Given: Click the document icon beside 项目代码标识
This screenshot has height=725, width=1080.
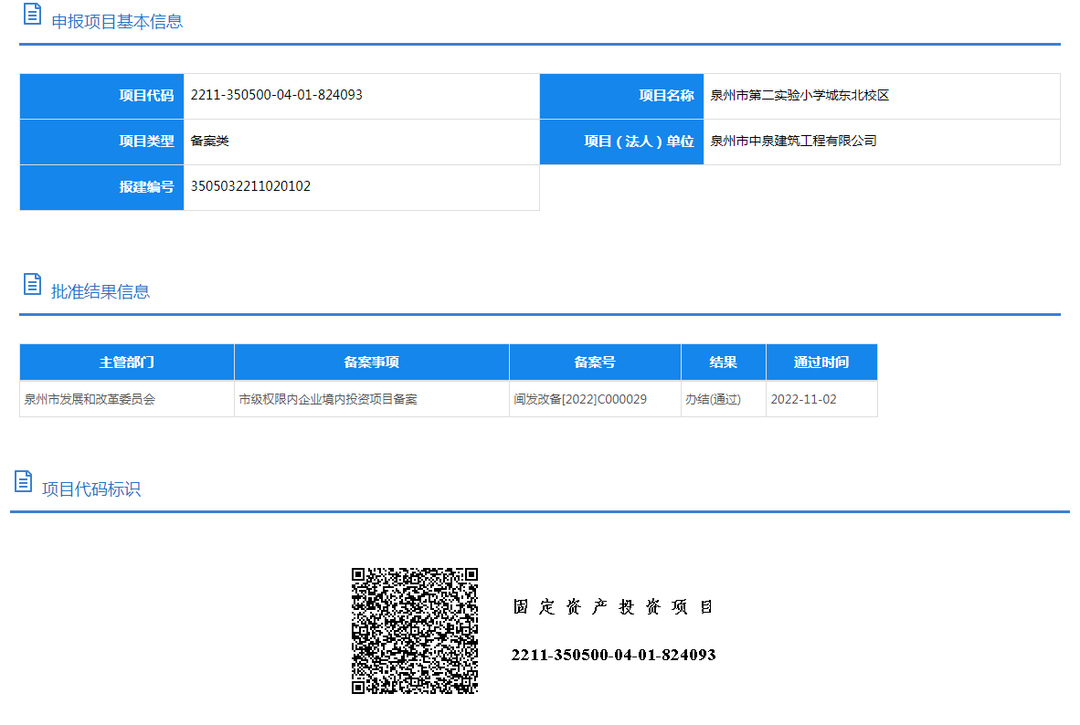Looking at the screenshot, I should [x=23, y=481].
